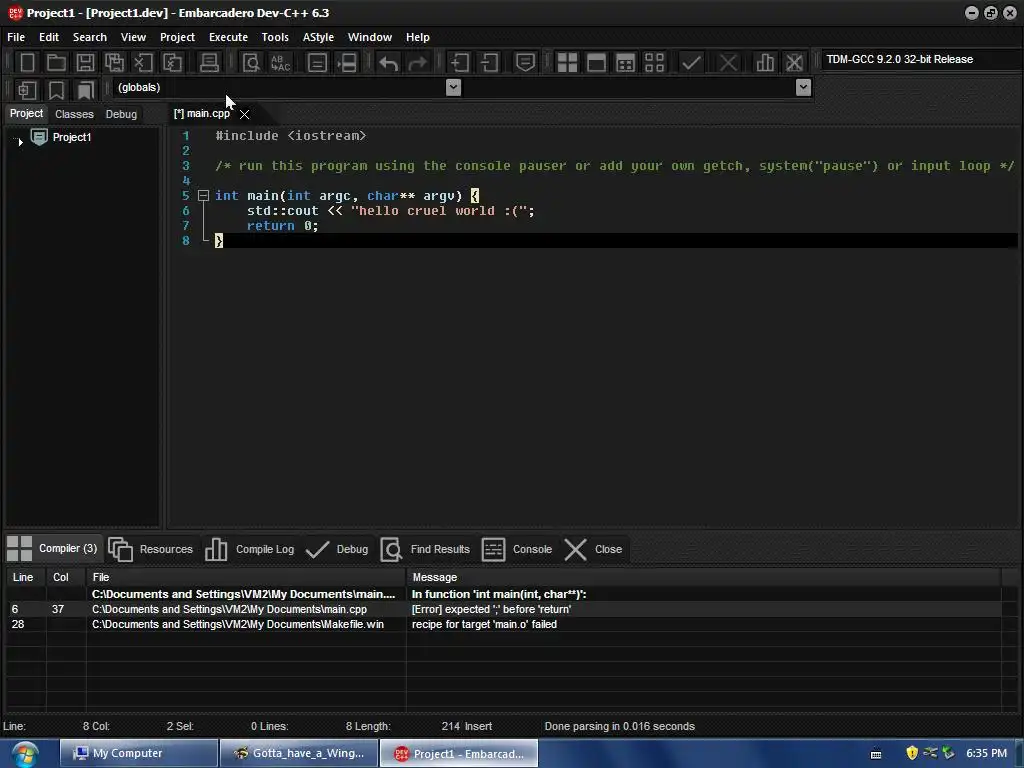This screenshot has width=1024, height=768.
Task: Open the AStyle menu
Action: point(318,37)
